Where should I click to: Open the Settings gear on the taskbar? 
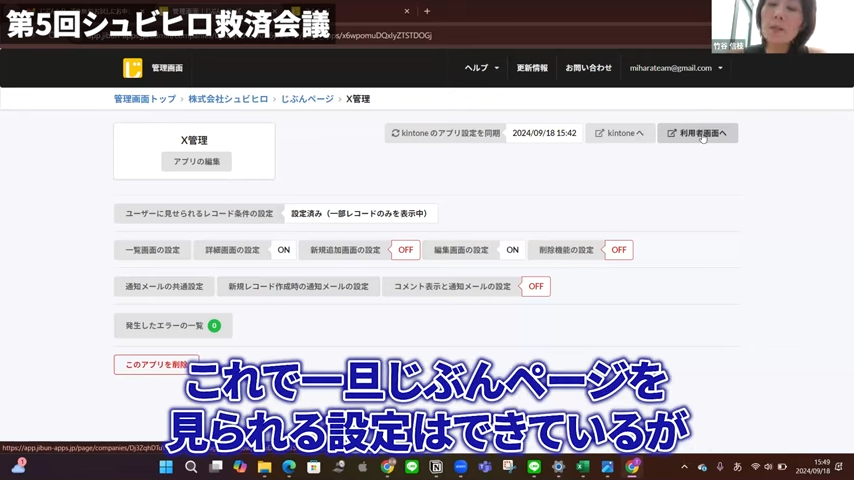558,467
